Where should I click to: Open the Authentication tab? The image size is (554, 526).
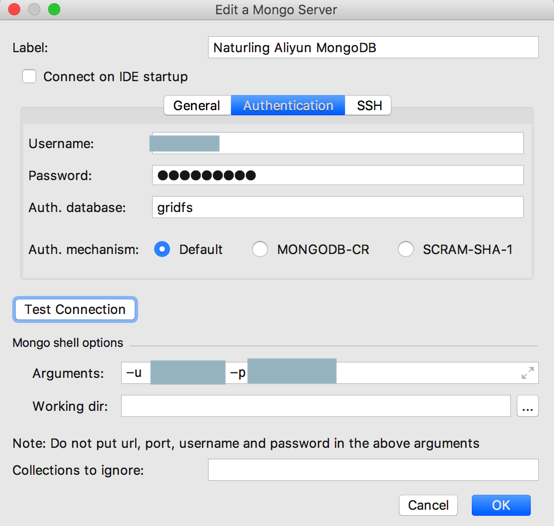[x=288, y=105]
